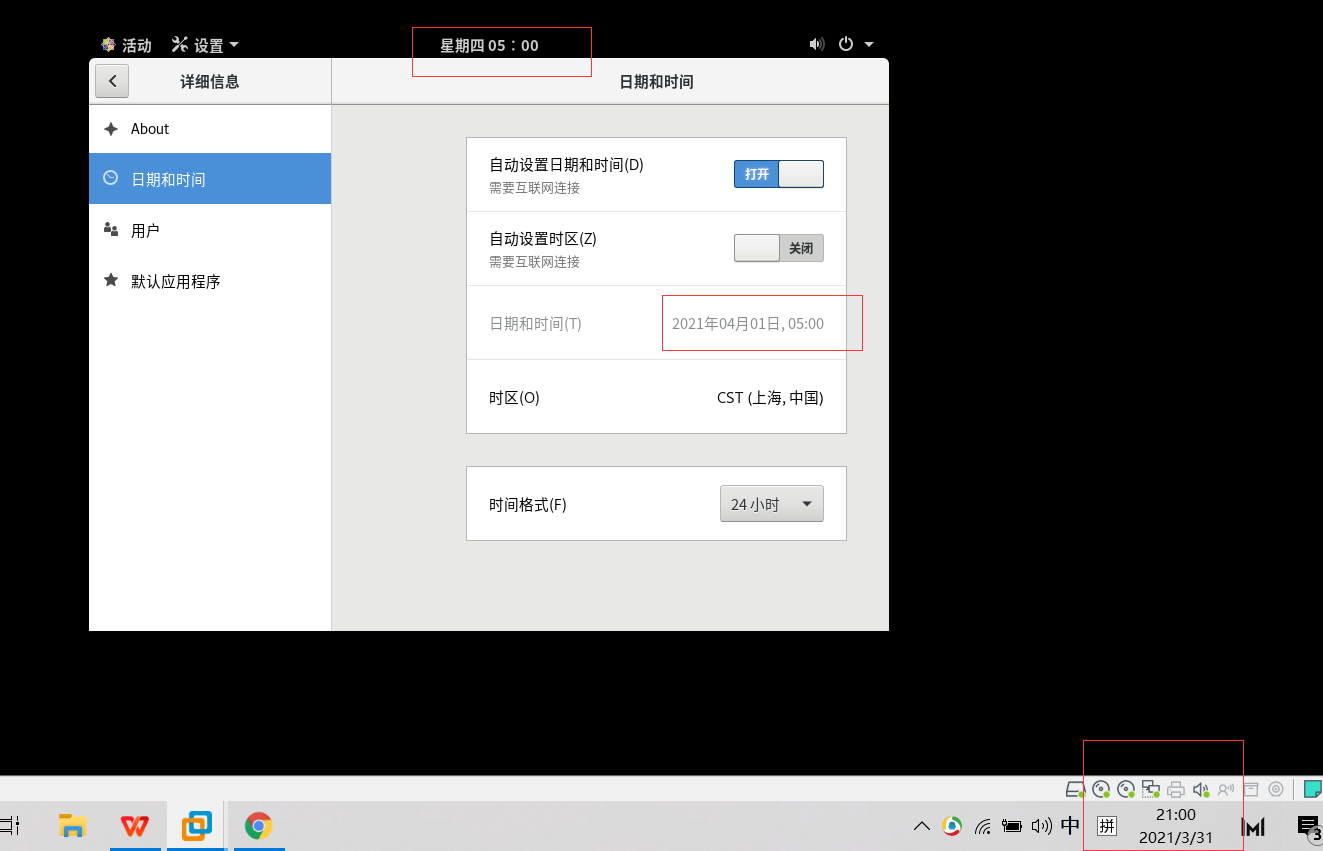Click the colorful round tray app icon
The height and width of the screenshot is (851, 1323).
tap(952, 826)
